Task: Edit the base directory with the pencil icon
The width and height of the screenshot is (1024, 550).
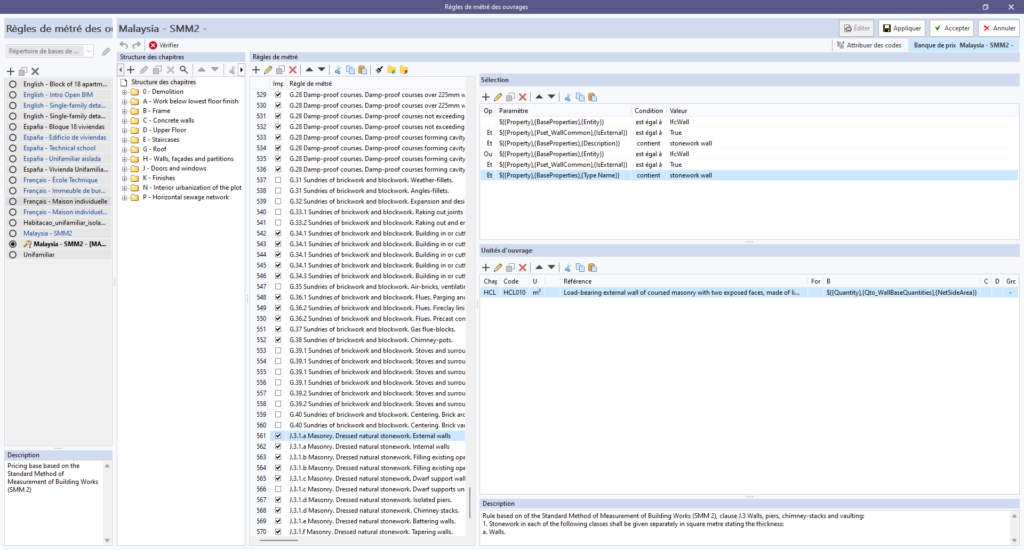Action: [106, 51]
